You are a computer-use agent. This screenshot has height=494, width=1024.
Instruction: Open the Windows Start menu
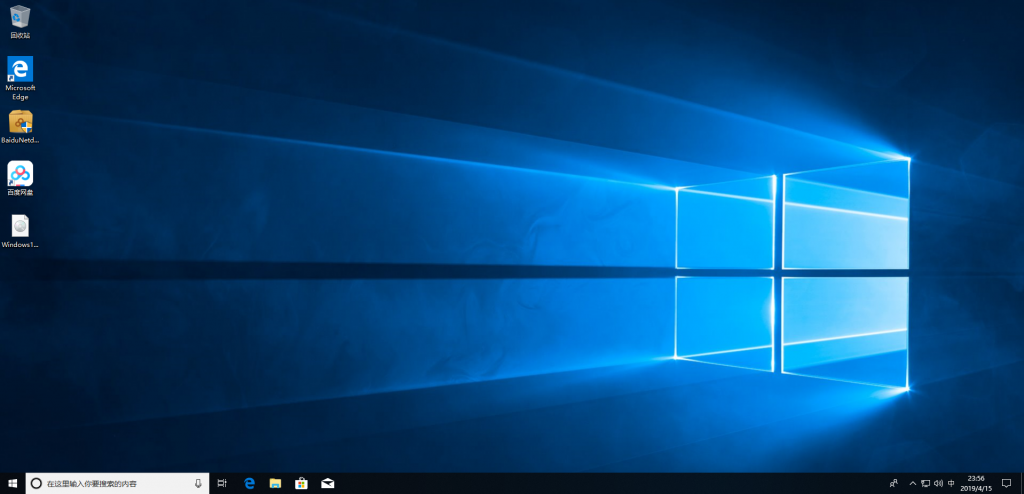coord(12,483)
